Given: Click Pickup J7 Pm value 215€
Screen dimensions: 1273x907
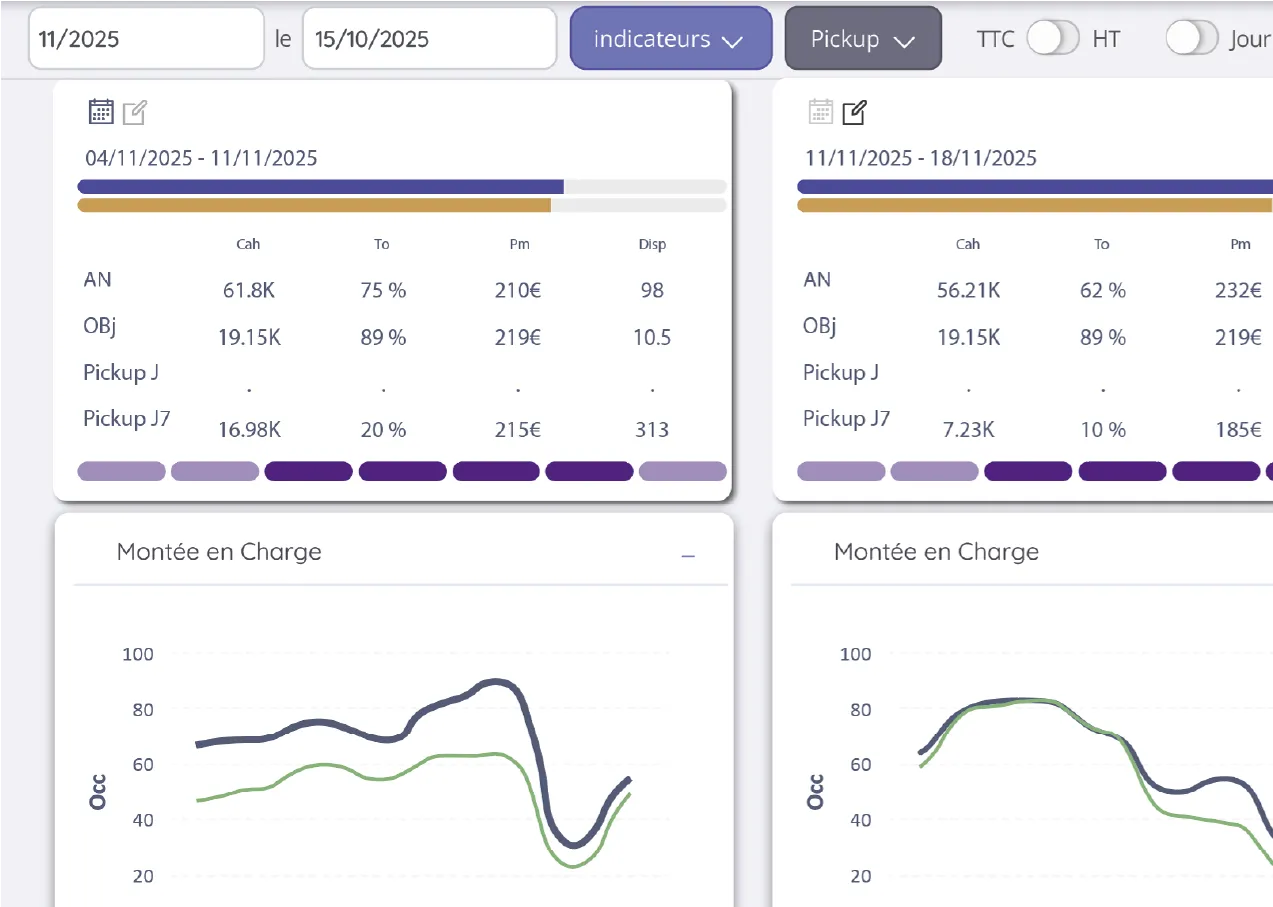Looking at the screenshot, I should pos(519,430).
